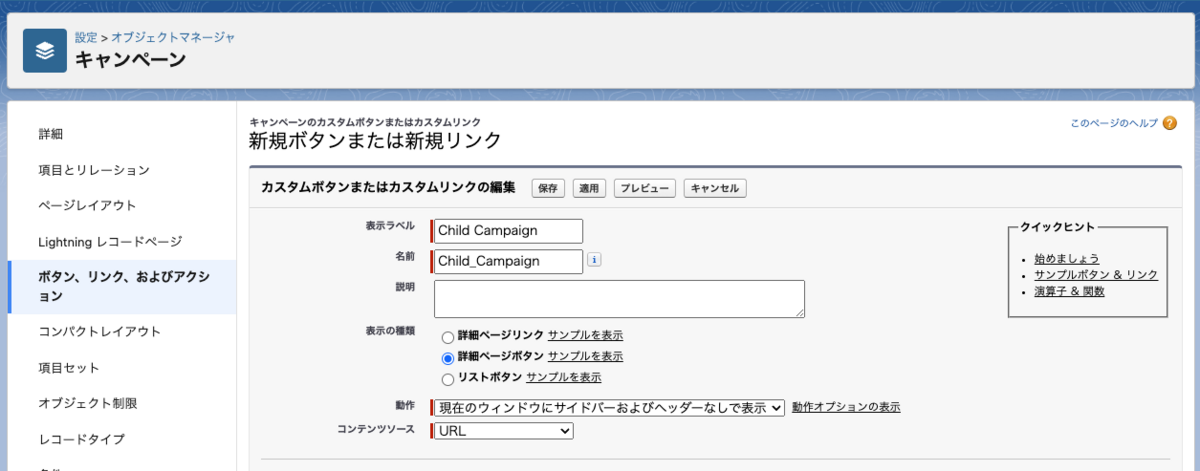Click the カスタムボタンまたはカスタムリンクの編集 section title
Image resolution: width=1200 pixels, height=471 pixels.
click(x=388, y=188)
